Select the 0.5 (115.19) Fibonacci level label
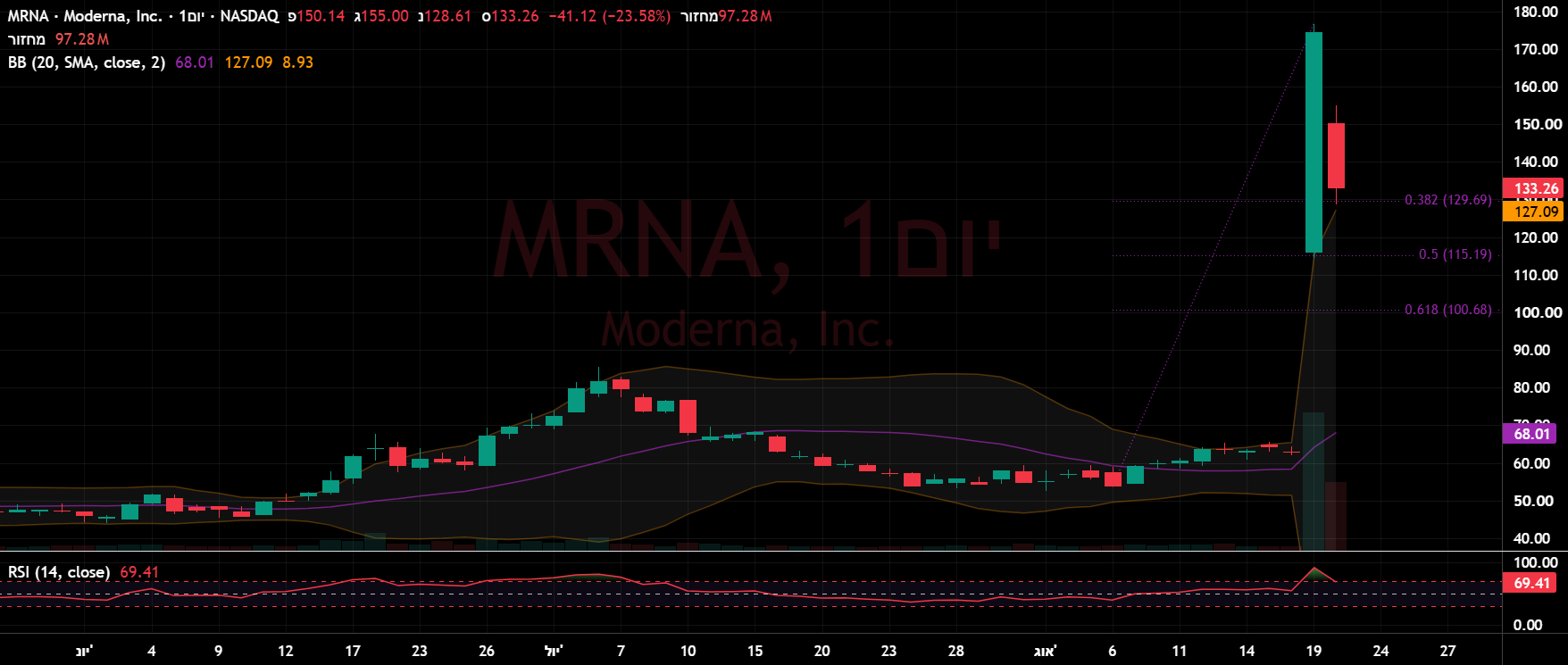1568x665 pixels. pos(1455,254)
